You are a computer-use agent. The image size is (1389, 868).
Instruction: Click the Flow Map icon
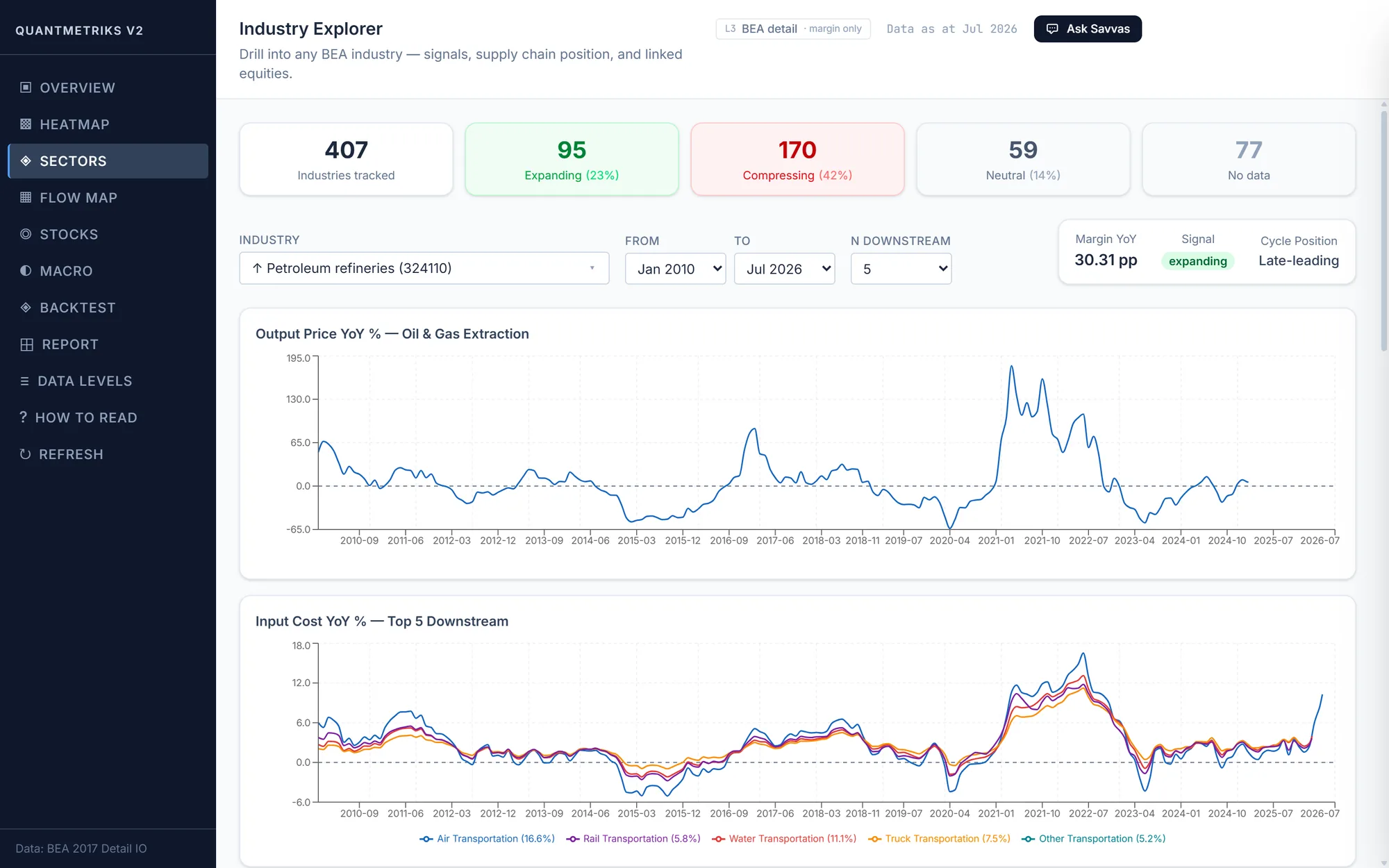click(x=26, y=197)
